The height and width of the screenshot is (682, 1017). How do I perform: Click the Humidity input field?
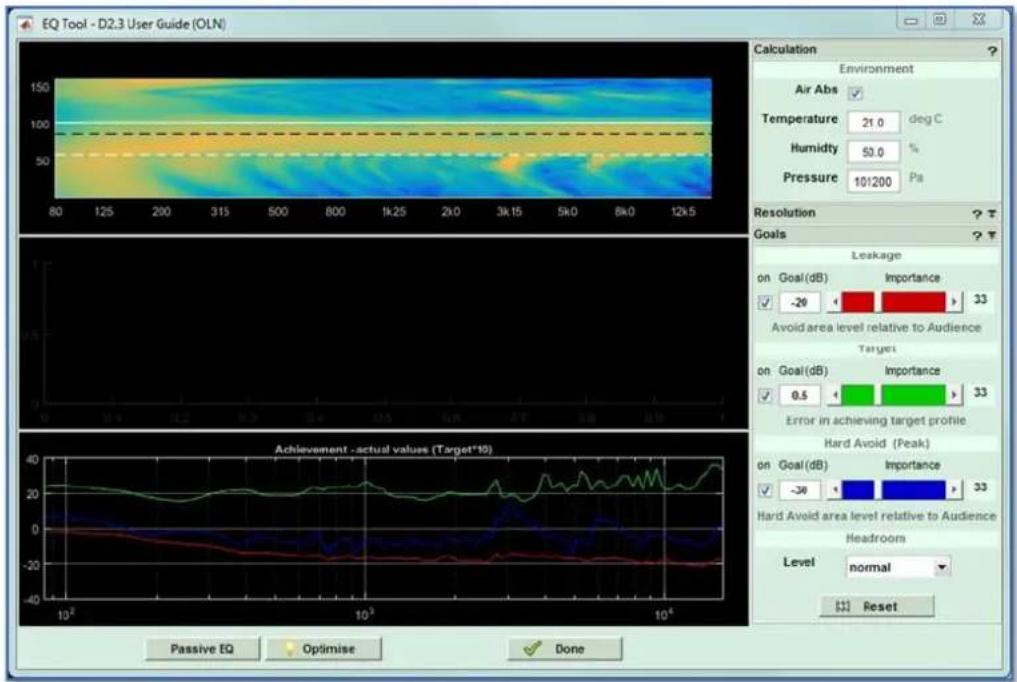tap(873, 152)
